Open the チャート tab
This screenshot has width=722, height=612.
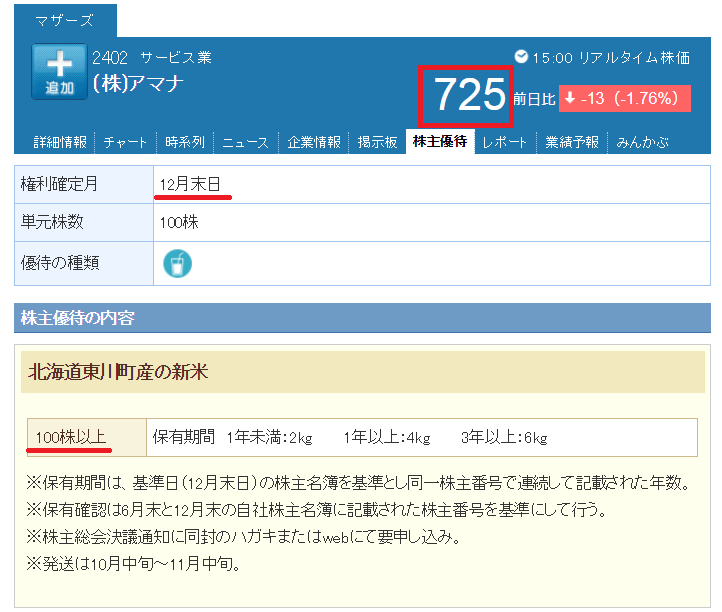125,142
